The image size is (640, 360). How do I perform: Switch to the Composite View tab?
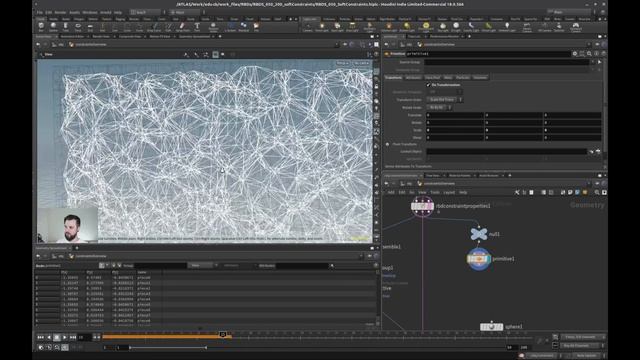[130, 36]
